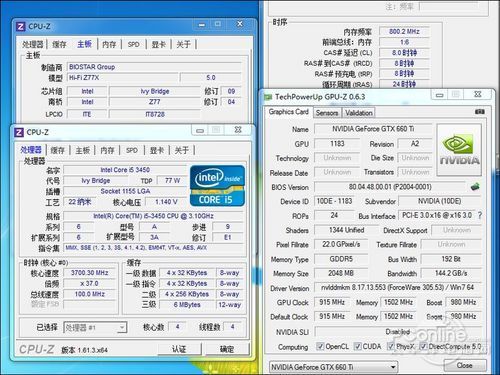Click the 确定 OK button in CPU-Z

click(227, 349)
